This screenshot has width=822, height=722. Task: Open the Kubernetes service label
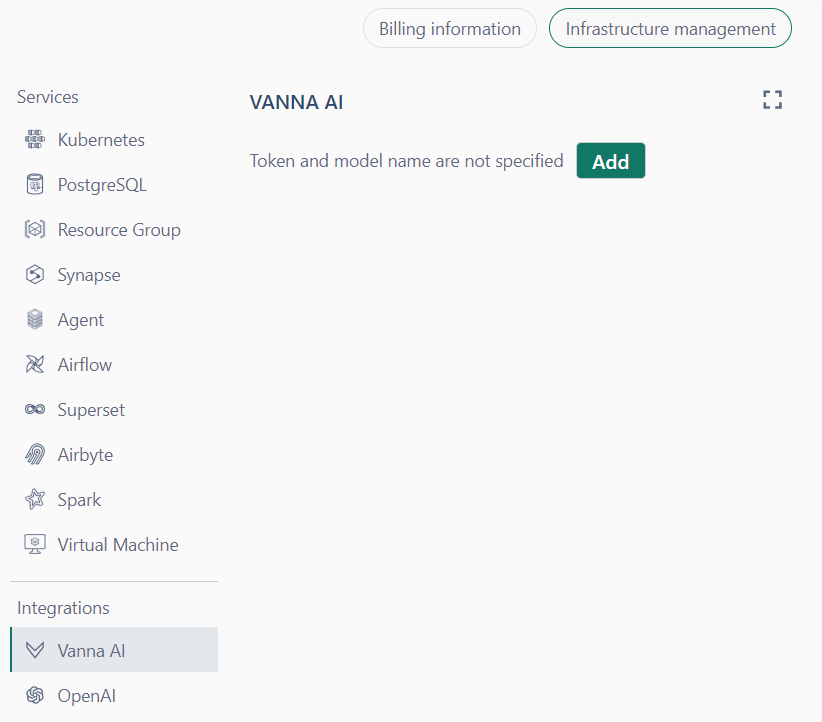[x=101, y=140]
